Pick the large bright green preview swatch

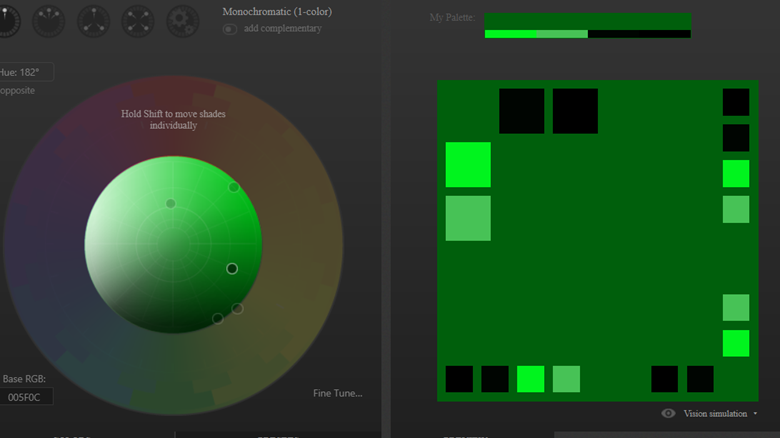(x=468, y=165)
